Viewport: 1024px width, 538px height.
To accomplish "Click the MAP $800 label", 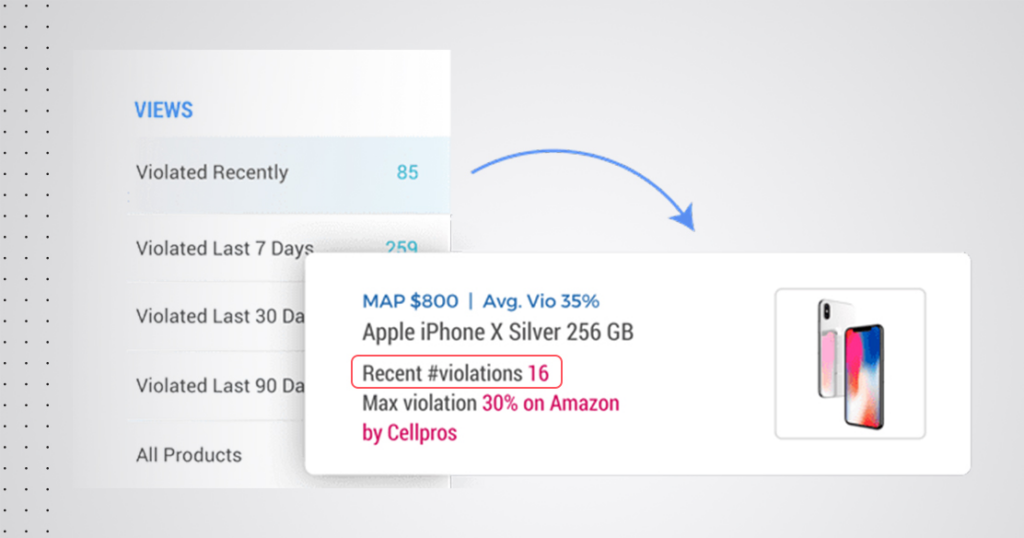I will [410, 301].
